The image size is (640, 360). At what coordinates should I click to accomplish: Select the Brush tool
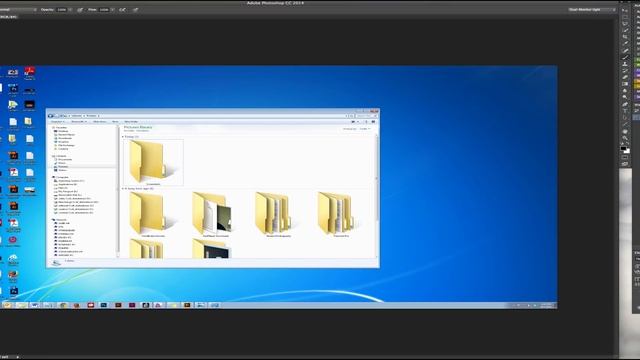coord(625,58)
